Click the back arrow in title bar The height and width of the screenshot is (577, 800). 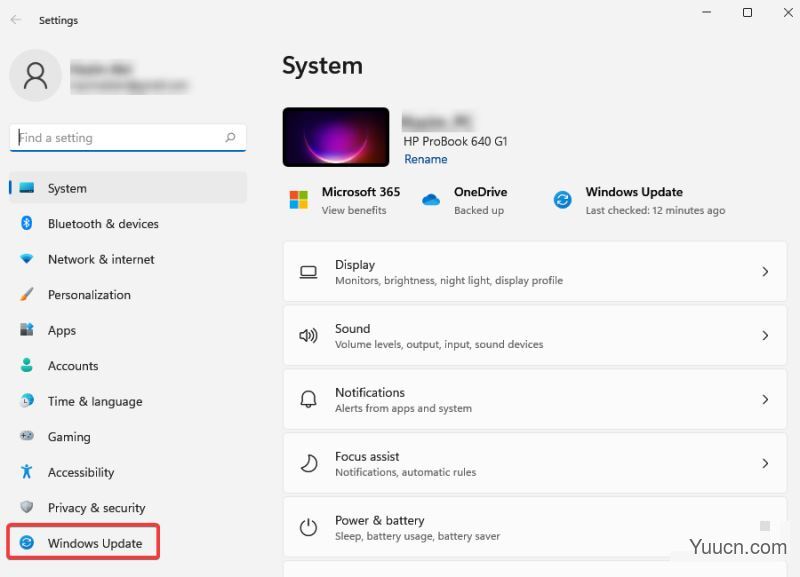16,20
